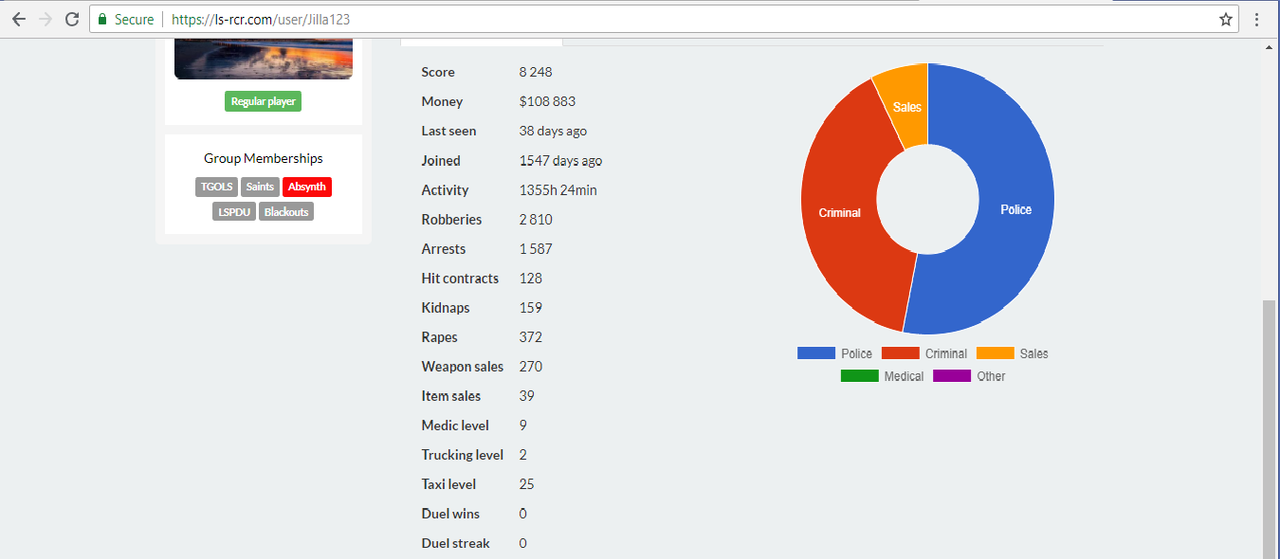Image resolution: width=1280 pixels, height=559 pixels.
Task: Click the activity value 1355h 24min
Action: tap(558, 190)
